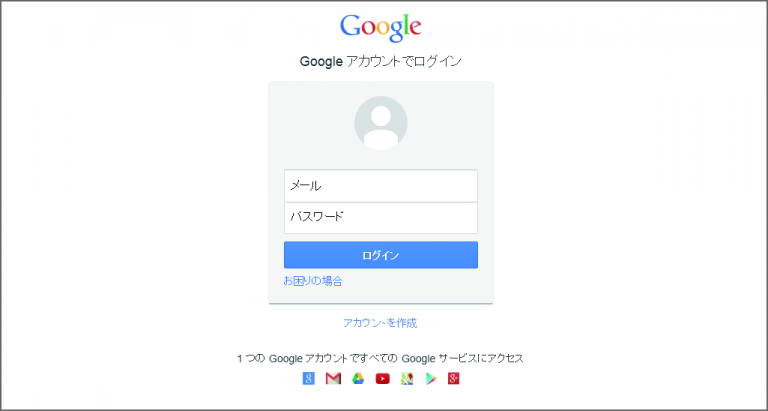Open the Google Drive triangle icon

358,379
